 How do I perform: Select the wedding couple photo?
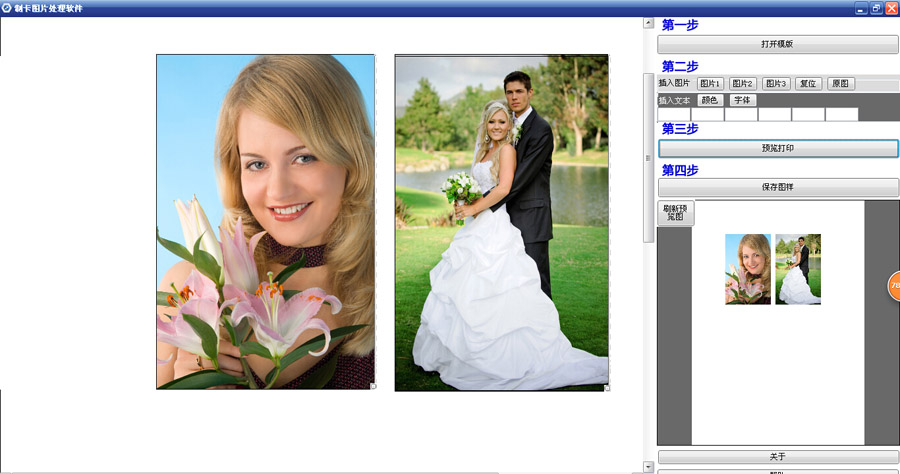point(502,223)
